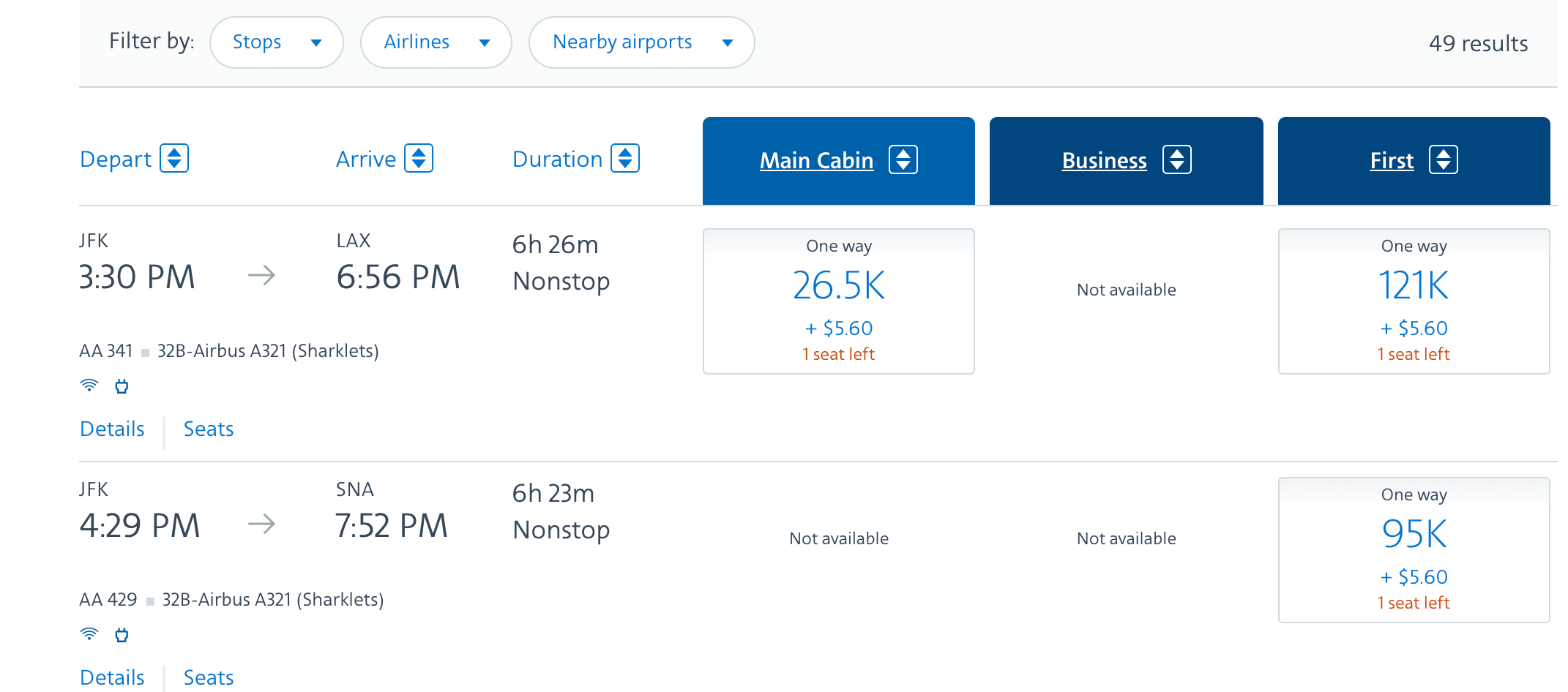The image size is (1568, 692).
Task: Pick the 95K First fare to SNA
Action: 1414,549
